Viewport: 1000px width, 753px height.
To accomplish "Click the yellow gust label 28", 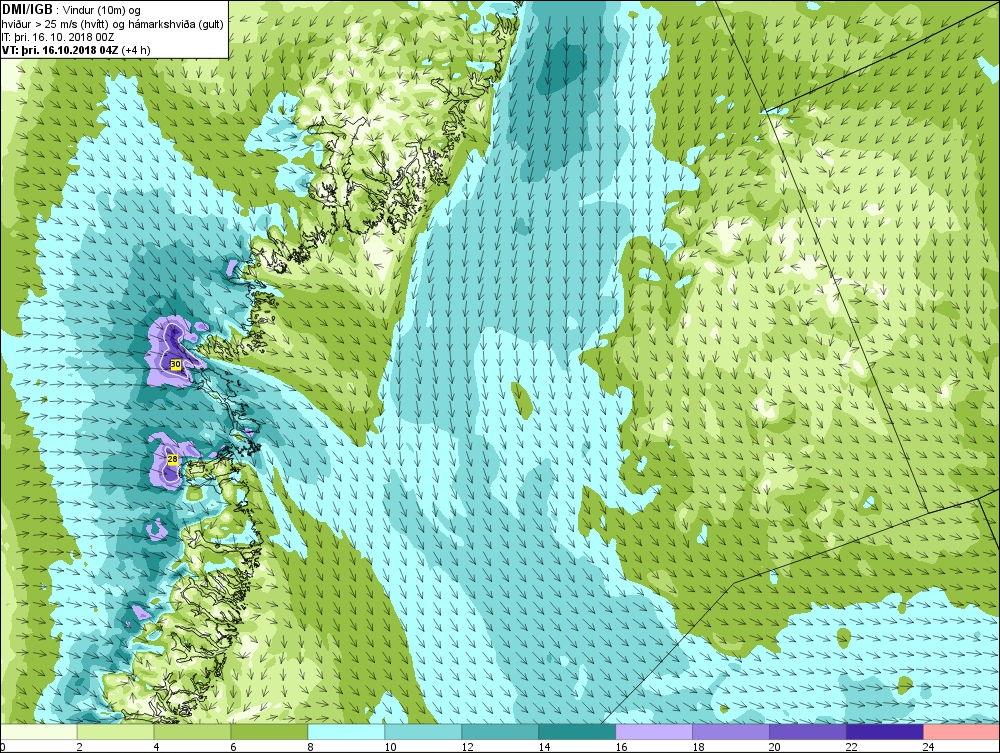I will pyautogui.click(x=172, y=458).
